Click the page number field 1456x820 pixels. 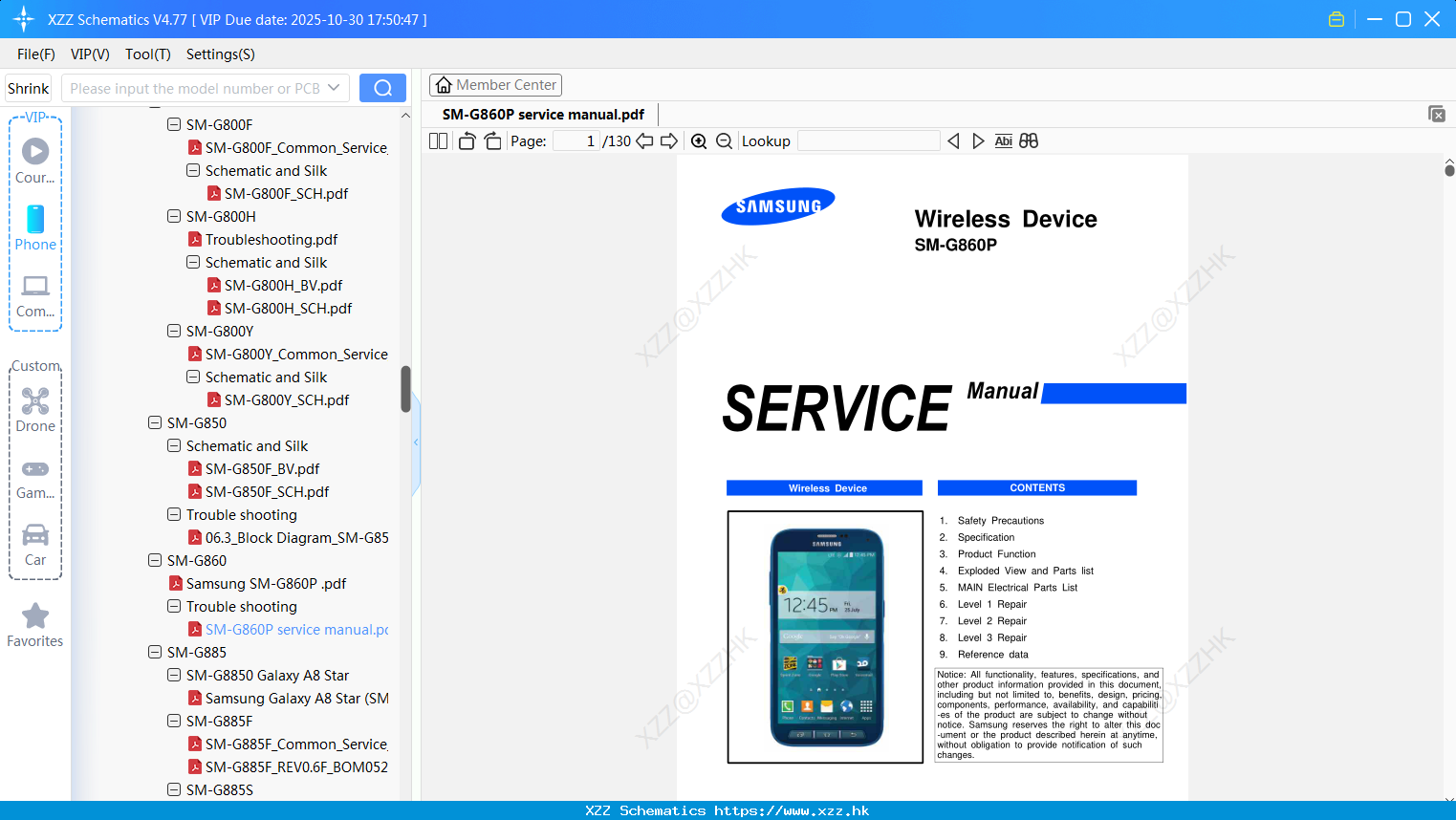(x=576, y=140)
